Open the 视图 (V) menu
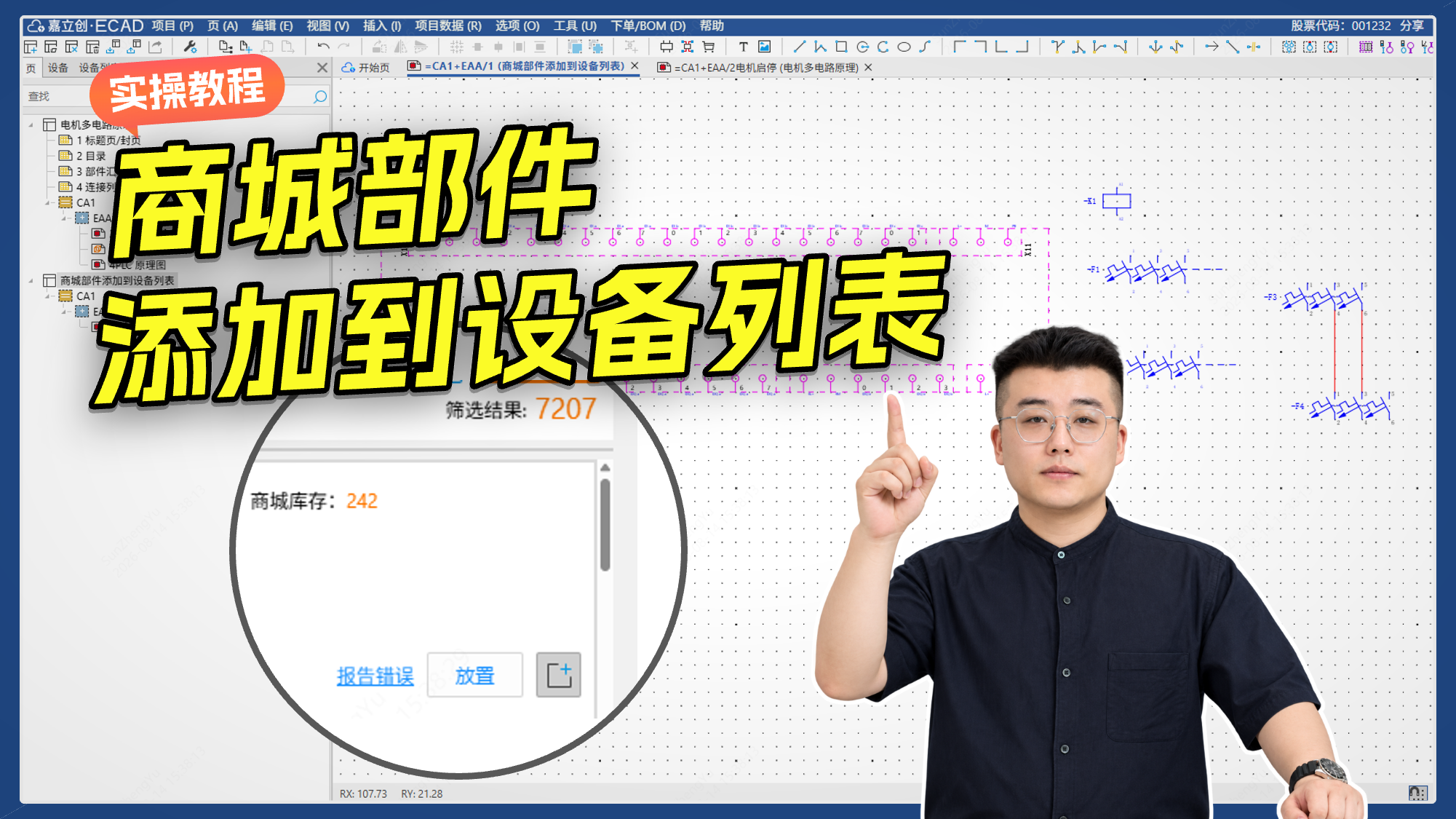 327,25
